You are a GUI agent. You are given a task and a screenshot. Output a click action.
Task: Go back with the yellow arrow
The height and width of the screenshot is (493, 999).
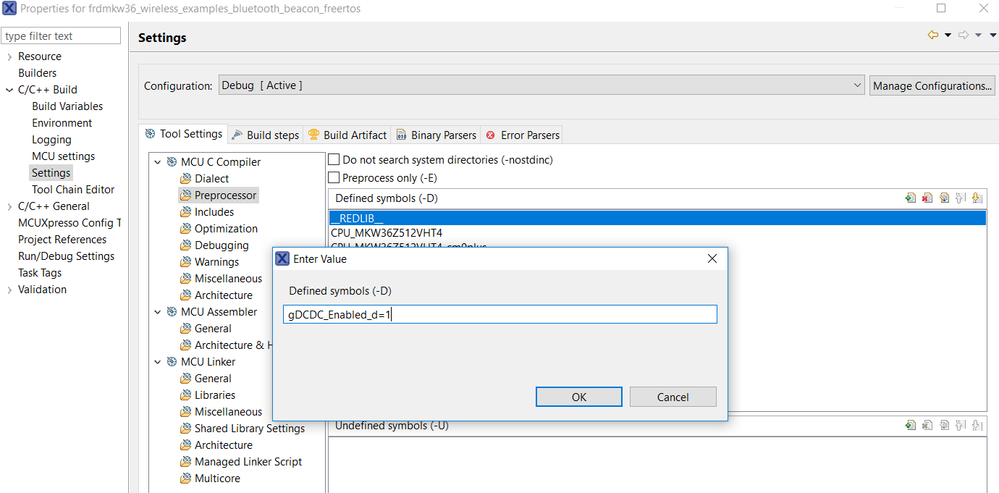coord(933,36)
